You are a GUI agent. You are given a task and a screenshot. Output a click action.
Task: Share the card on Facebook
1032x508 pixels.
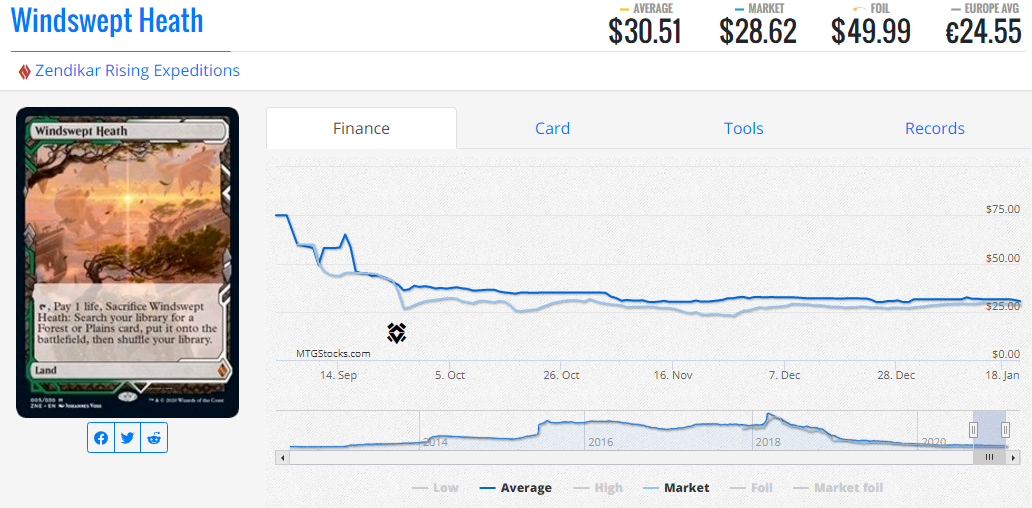click(101, 438)
